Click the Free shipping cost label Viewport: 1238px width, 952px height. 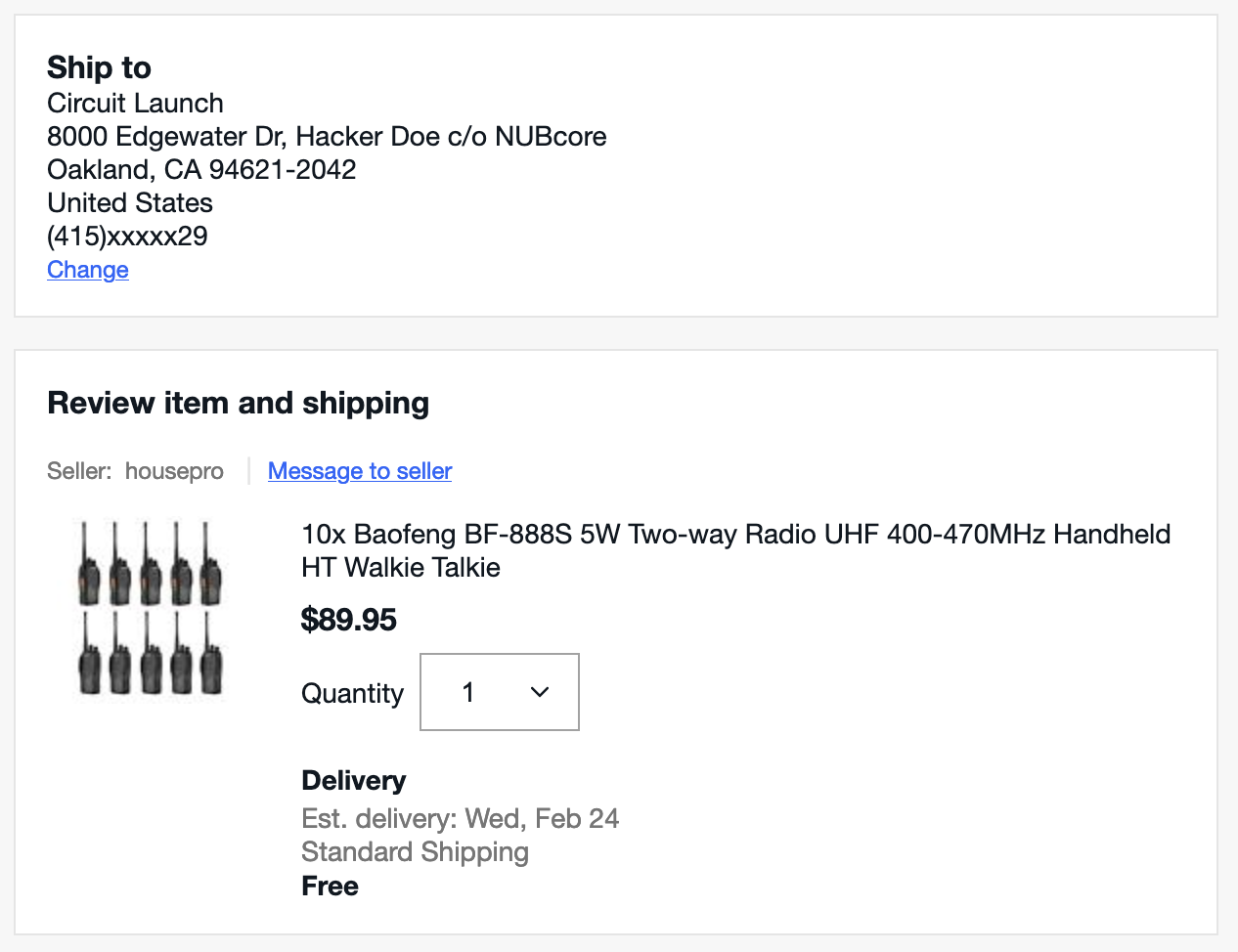(330, 887)
